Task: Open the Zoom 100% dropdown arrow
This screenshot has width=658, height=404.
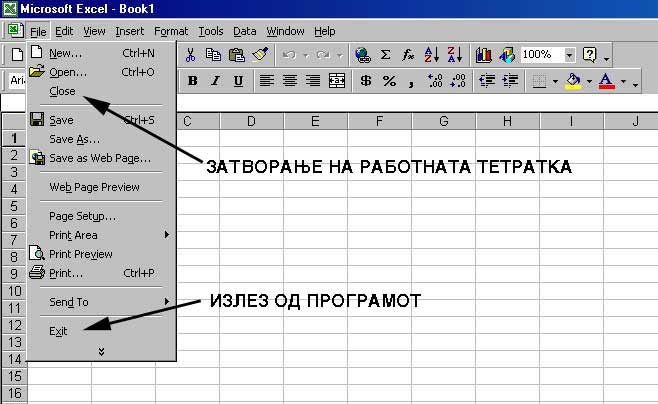Action: tap(569, 55)
